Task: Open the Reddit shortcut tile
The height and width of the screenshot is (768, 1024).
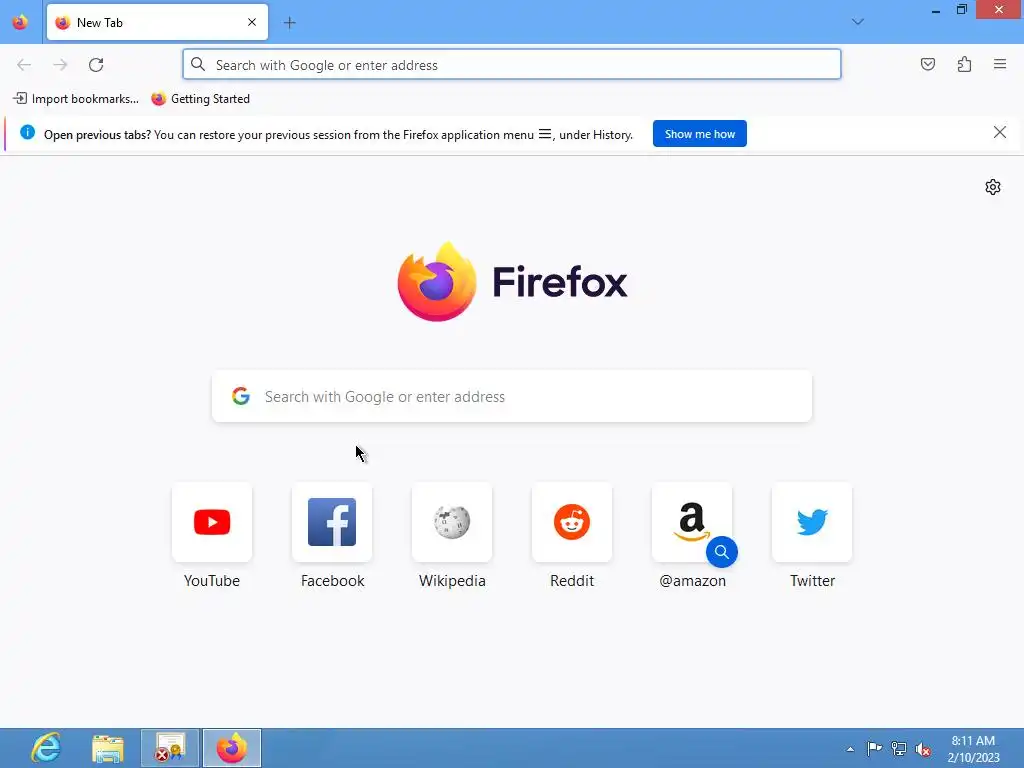Action: [572, 522]
